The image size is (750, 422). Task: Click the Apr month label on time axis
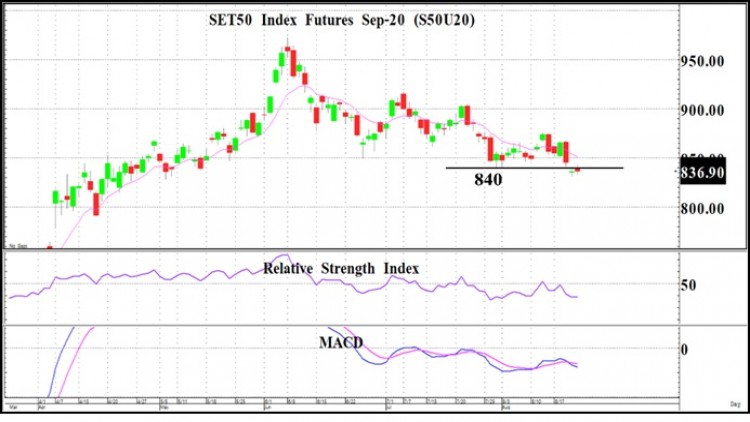[x=42, y=407]
